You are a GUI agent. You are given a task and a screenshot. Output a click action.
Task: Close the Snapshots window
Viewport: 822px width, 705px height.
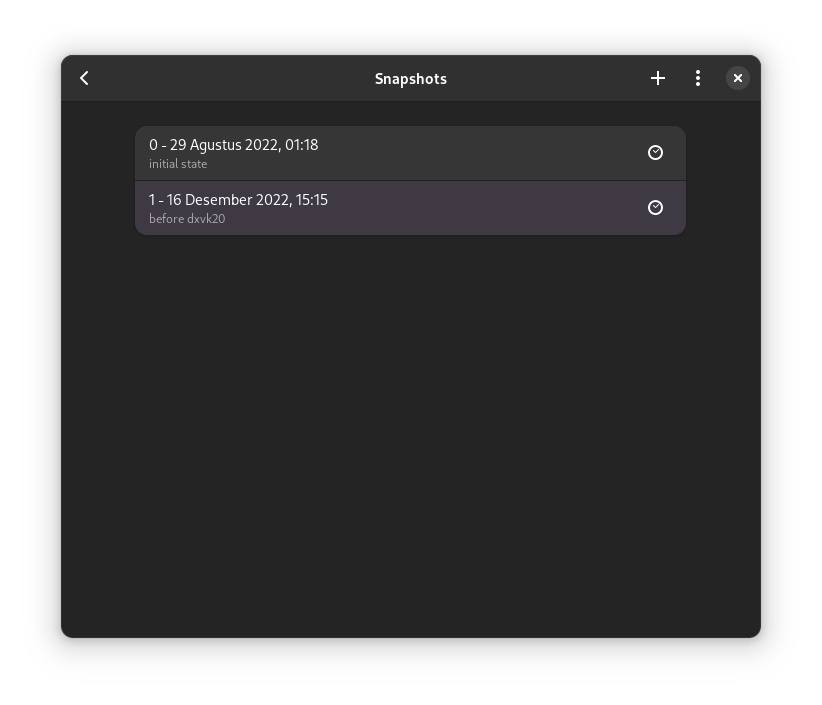(738, 78)
